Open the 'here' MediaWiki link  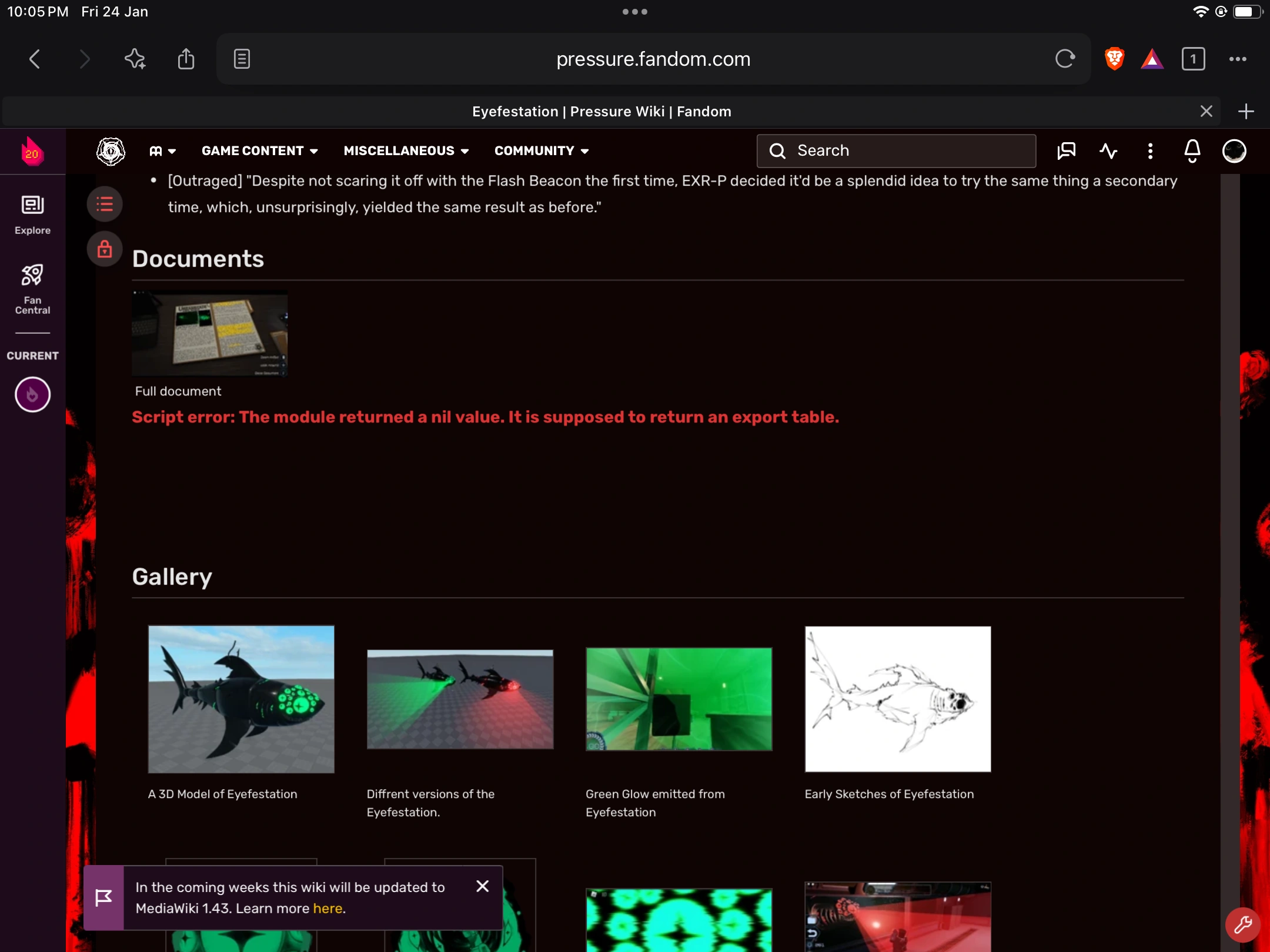click(x=327, y=909)
